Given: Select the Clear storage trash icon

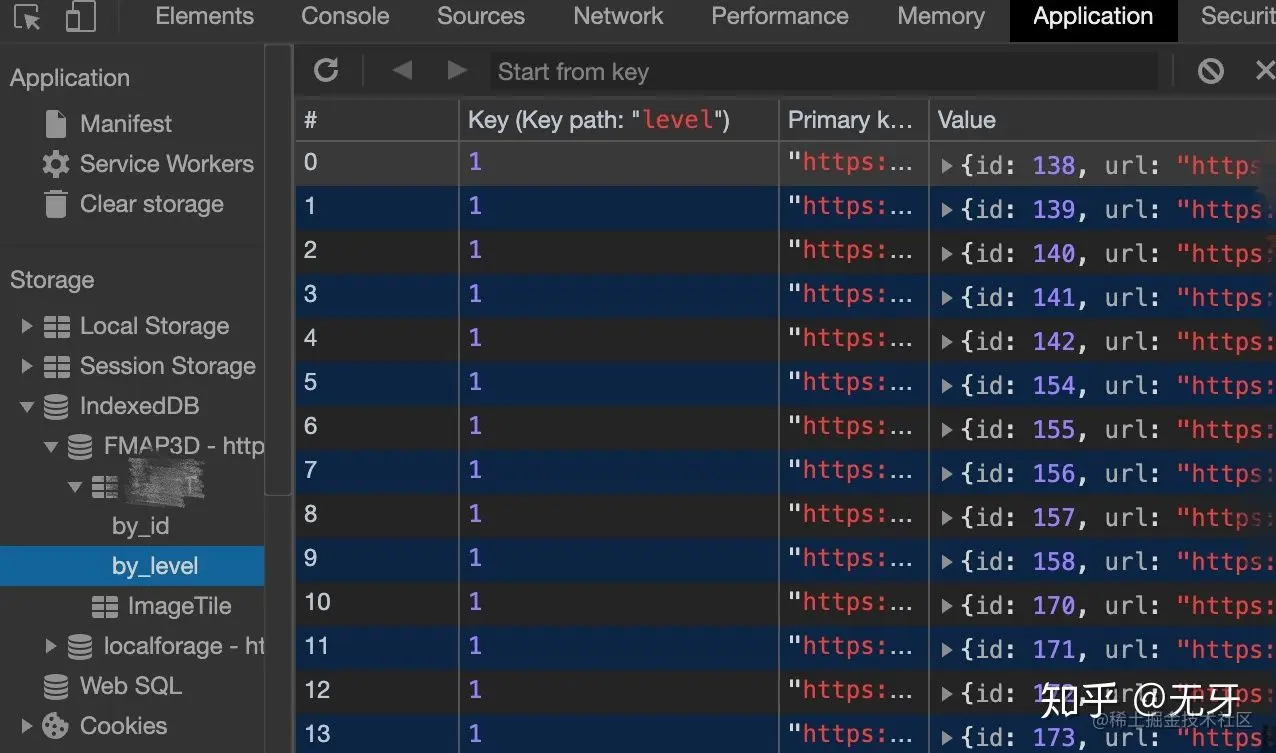Looking at the screenshot, I should coord(56,204).
